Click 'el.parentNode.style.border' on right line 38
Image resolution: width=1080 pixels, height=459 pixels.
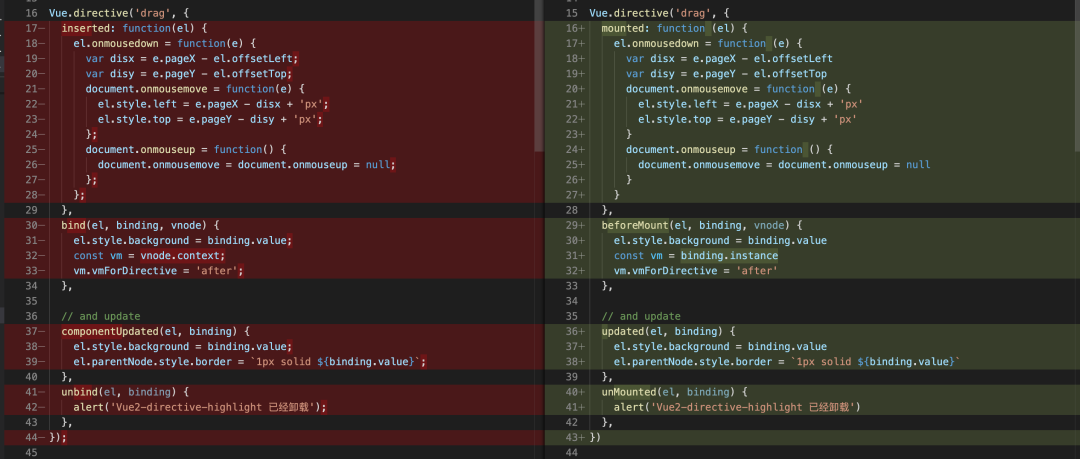click(x=693, y=362)
